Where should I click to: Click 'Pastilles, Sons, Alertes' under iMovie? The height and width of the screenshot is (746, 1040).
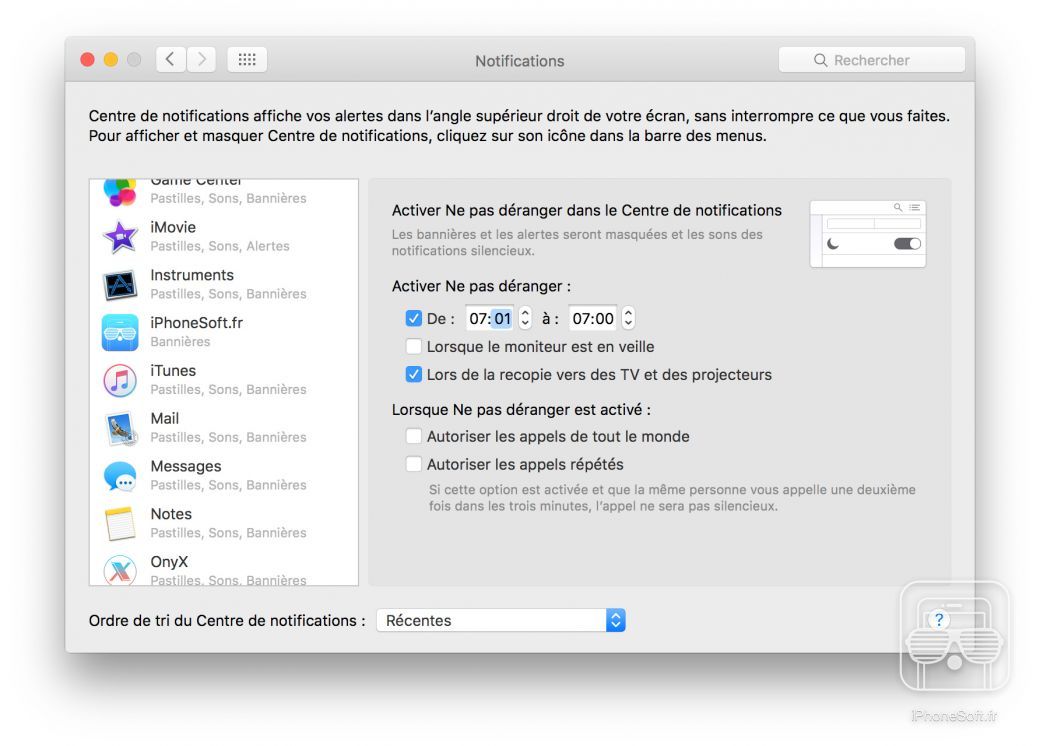click(220, 246)
